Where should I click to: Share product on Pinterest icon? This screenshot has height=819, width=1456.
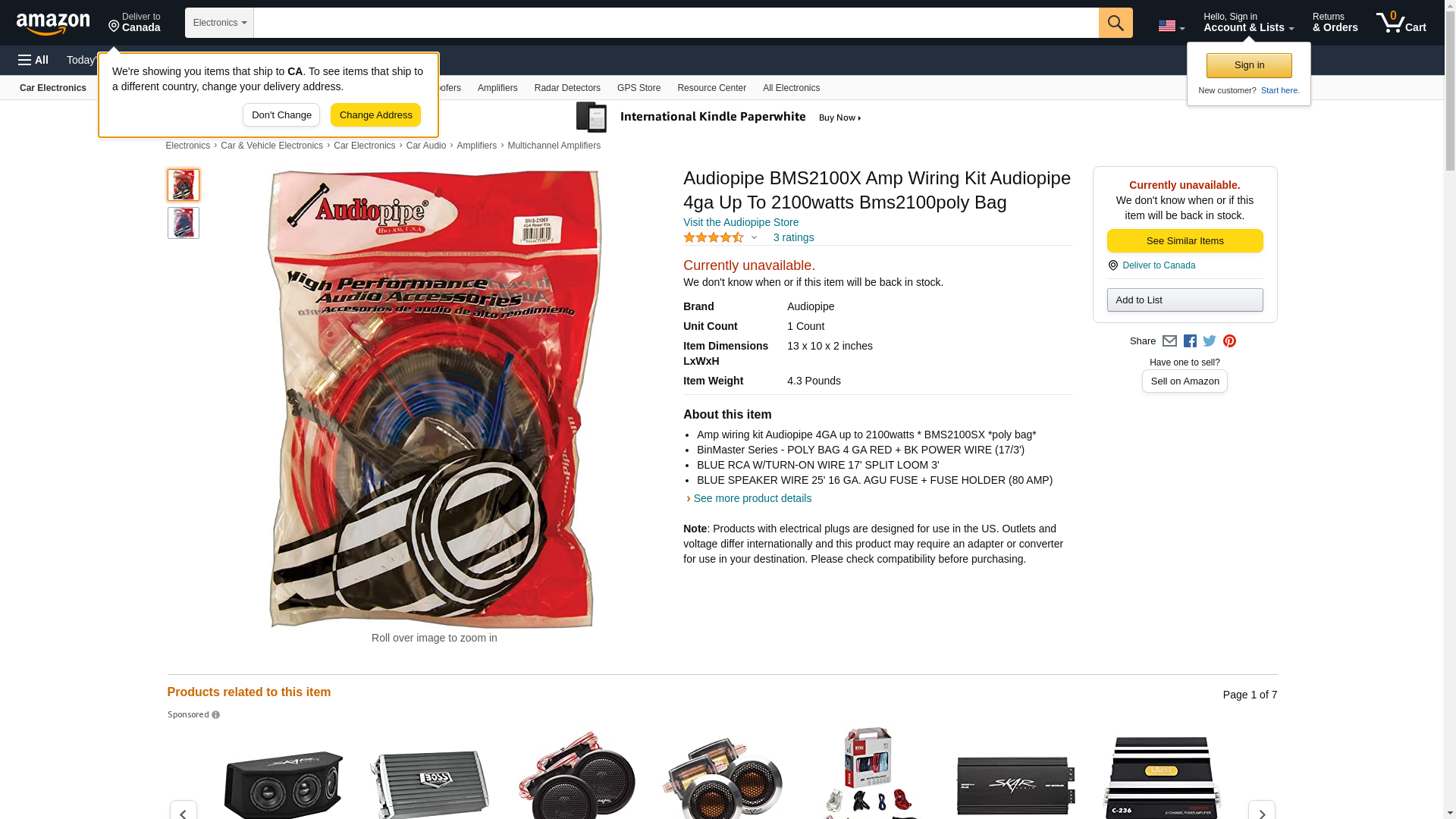tap(1229, 341)
